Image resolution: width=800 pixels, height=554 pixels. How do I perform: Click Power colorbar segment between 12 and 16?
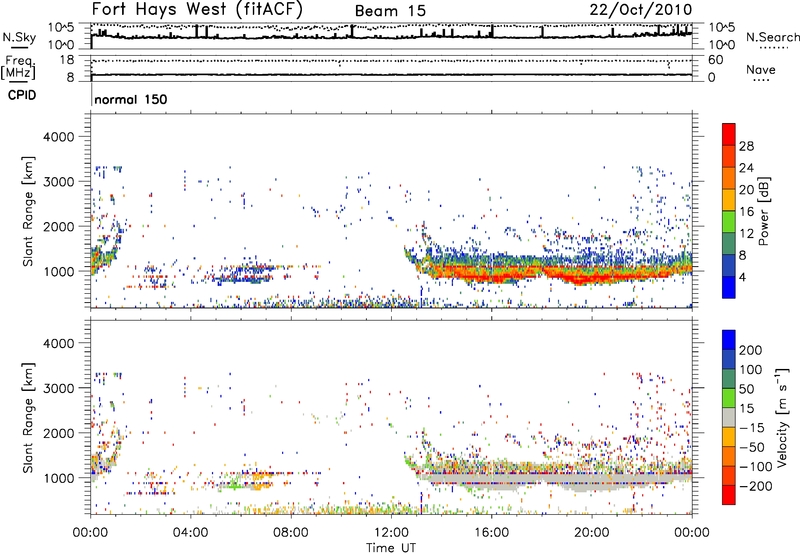click(x=729, y=222)
